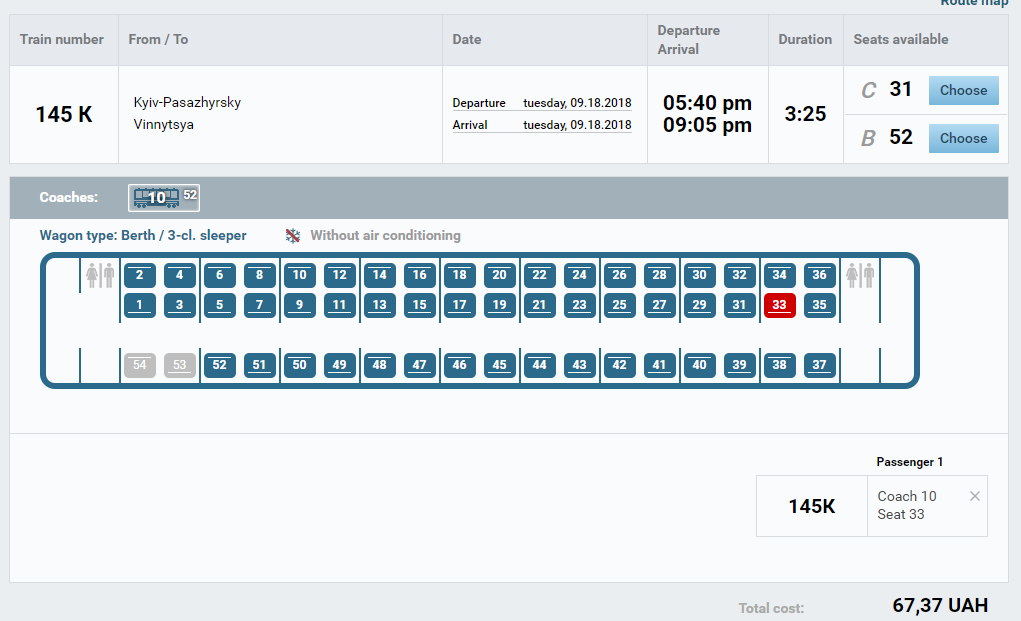
Task: Select seat 21
Action: coord(540,305)
